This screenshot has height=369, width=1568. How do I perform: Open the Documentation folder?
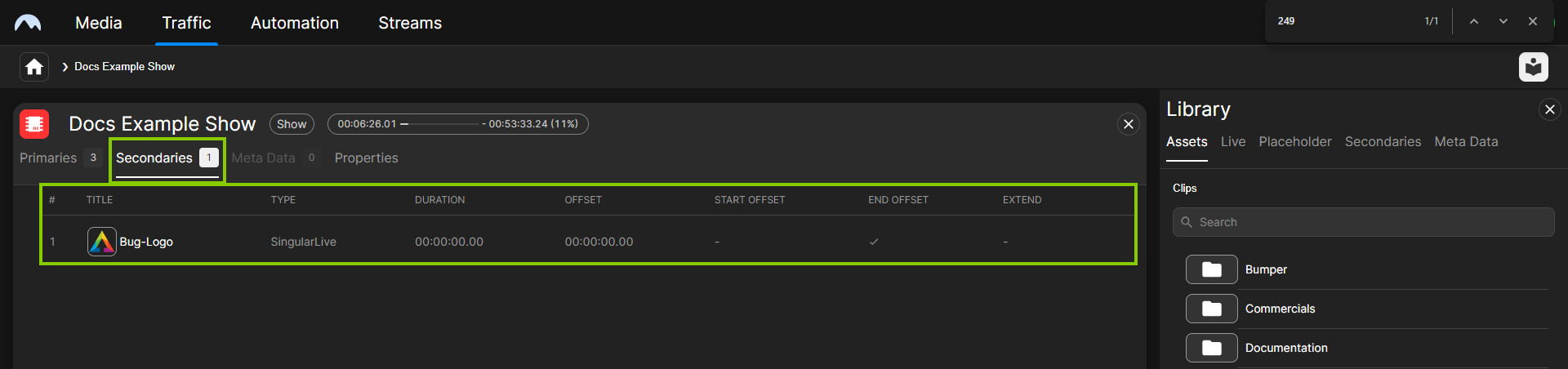[1212, 348]
